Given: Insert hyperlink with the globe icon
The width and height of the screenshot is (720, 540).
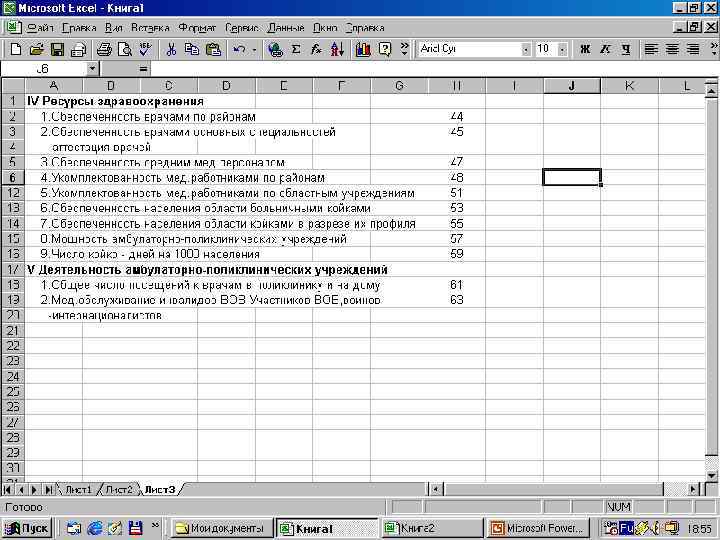Looking at the screenshot, I should 275,49.
